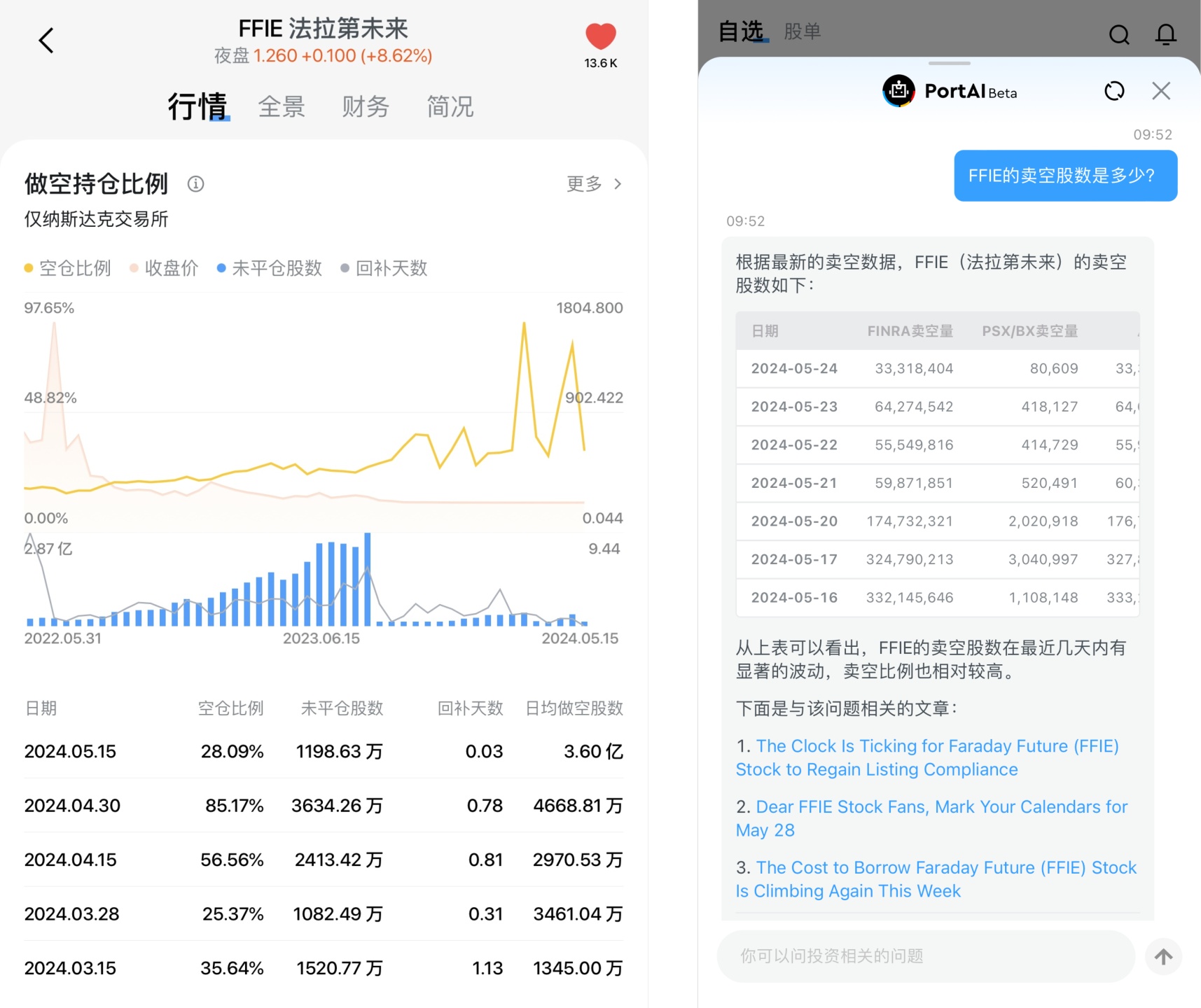Toggle the 收盘价 chart series
This screenshot has height=1008, width=1201.
click(165, 268)
